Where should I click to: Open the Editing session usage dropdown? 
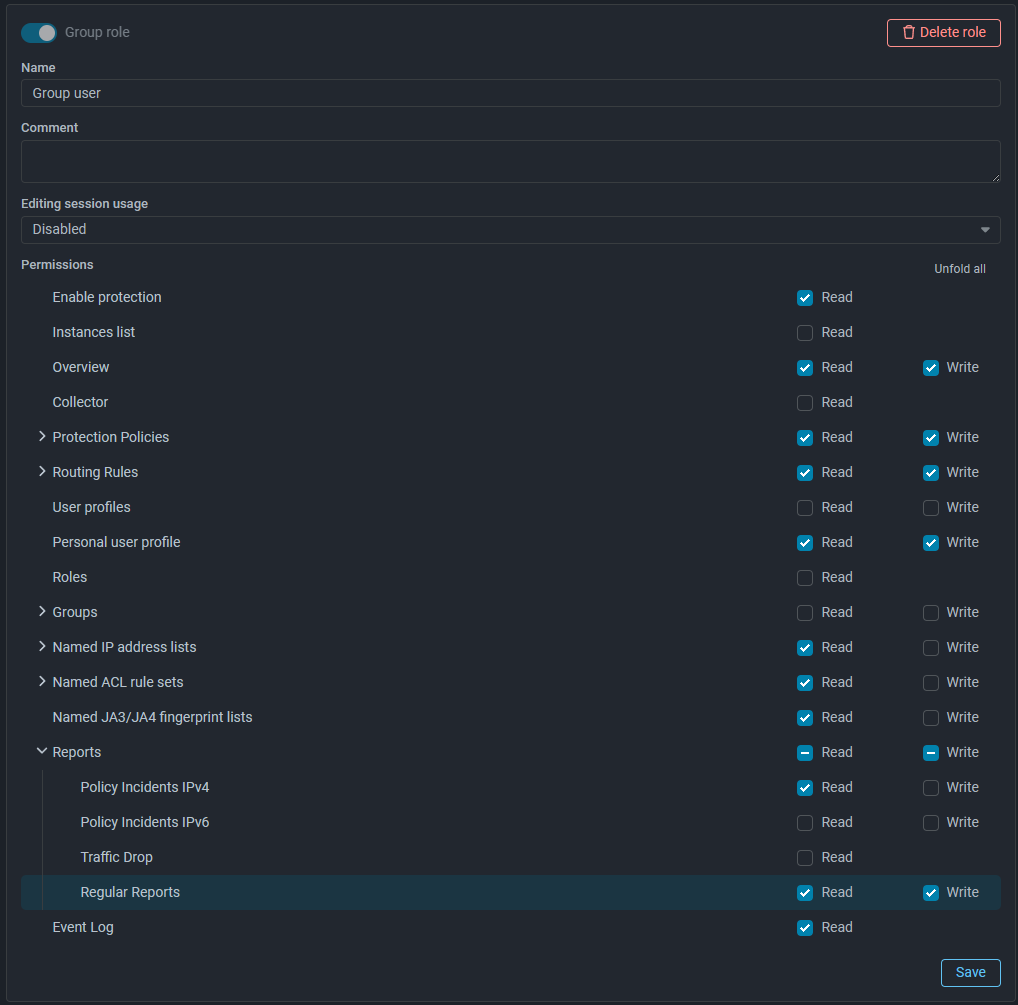click(510, 230)
